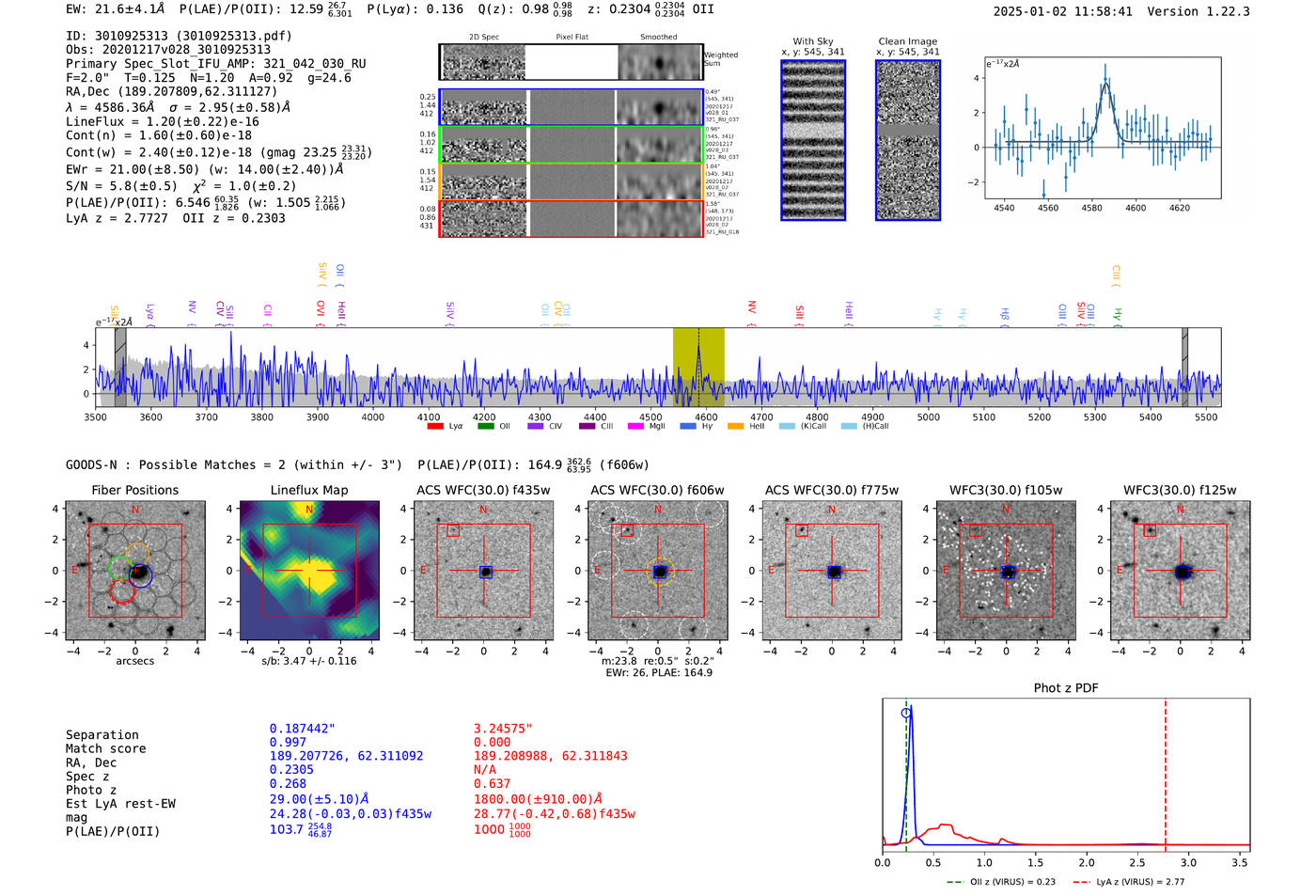View the ACS WFC f435w cutout
The width and height of the screenshot is (1316, 896).
click(484, 570)
